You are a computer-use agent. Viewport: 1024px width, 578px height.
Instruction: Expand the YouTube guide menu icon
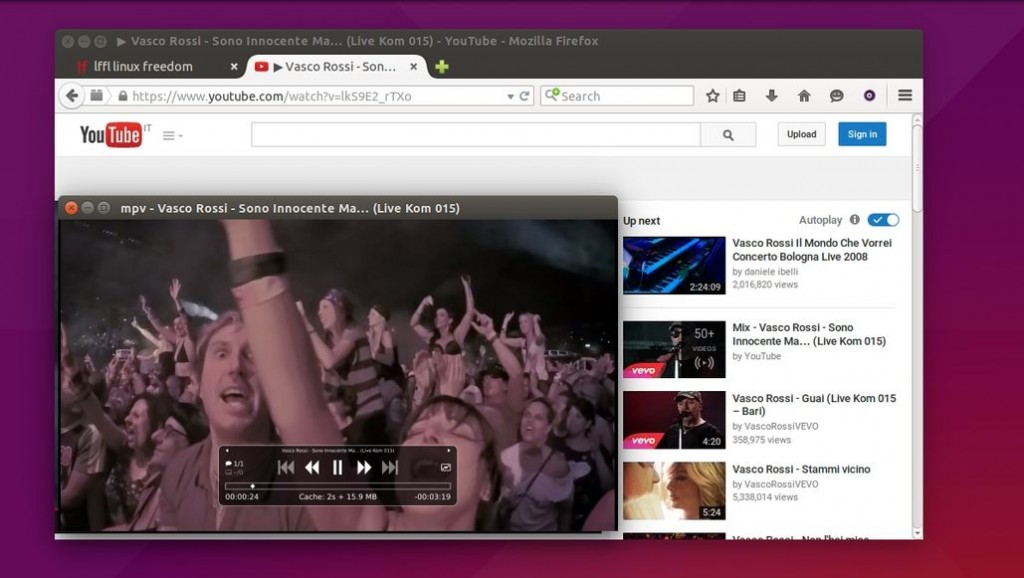coord(168,135)
